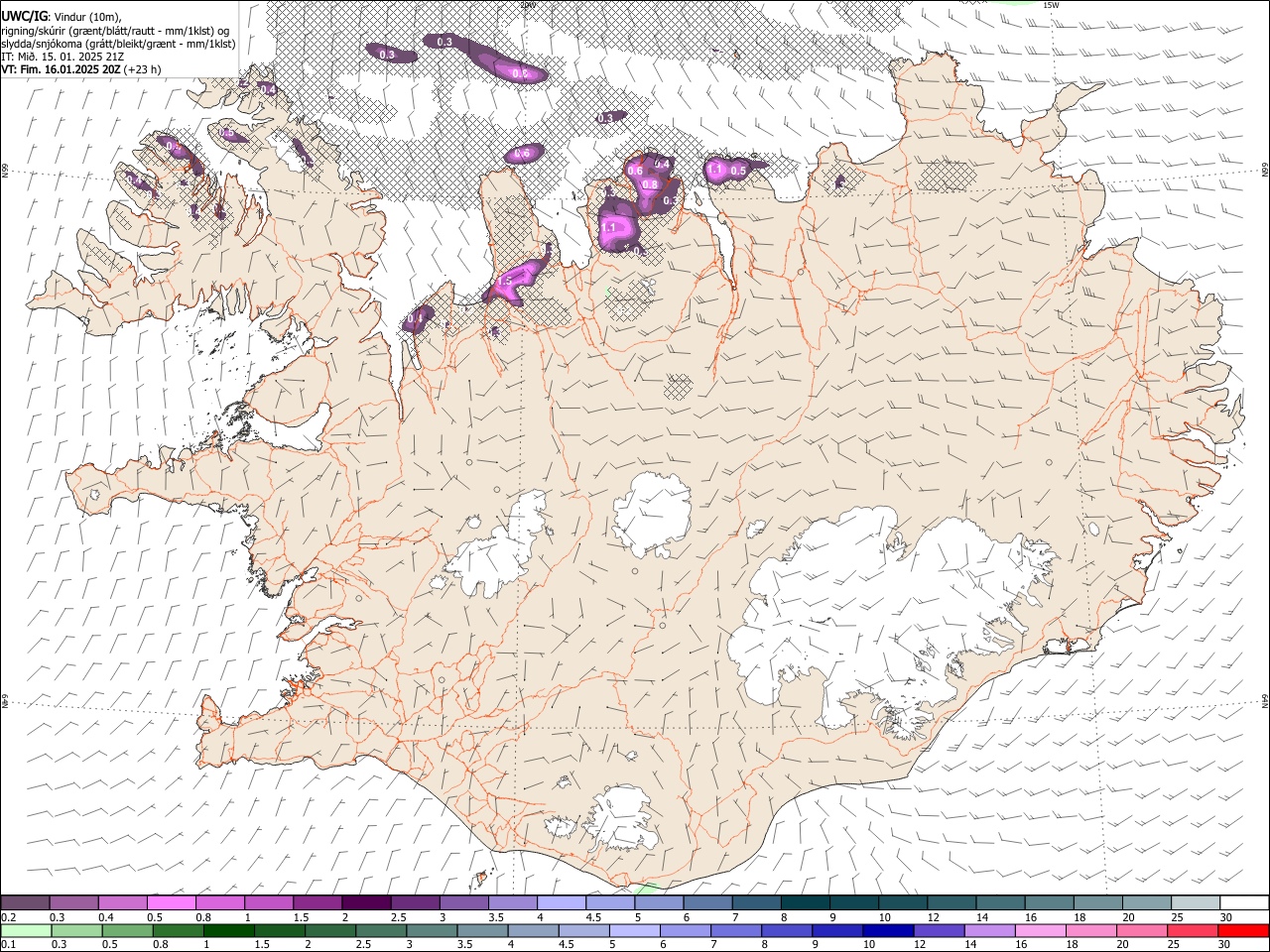1270x952 pixels.
Task: Click the "30" label on the upper snow scale
Action: click(1225, 917)
